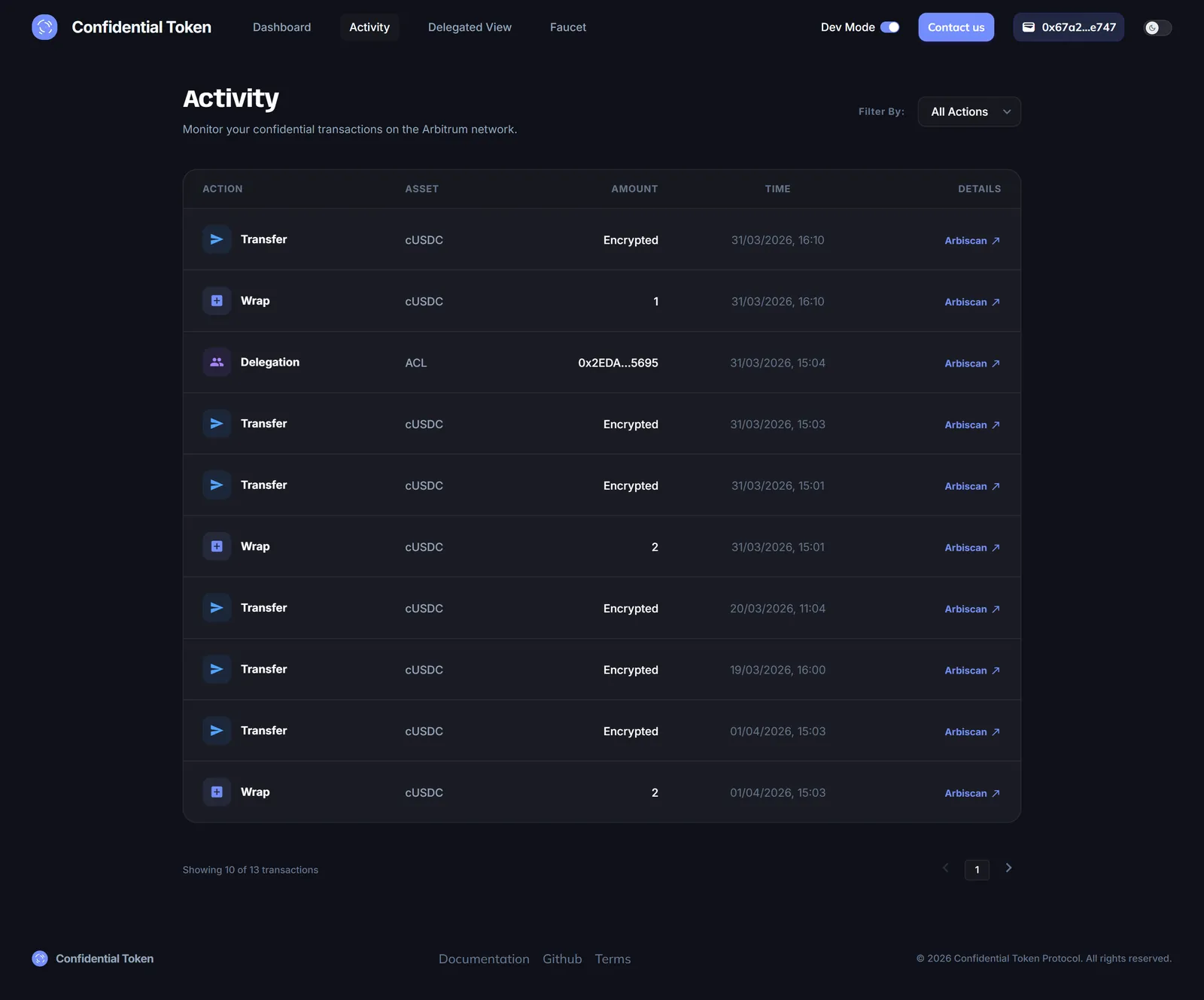1204x1000 pixels.
Task: Click Transfer icon in 20/03/2026, 11:04 row
Action: click(x=217, y=608)
